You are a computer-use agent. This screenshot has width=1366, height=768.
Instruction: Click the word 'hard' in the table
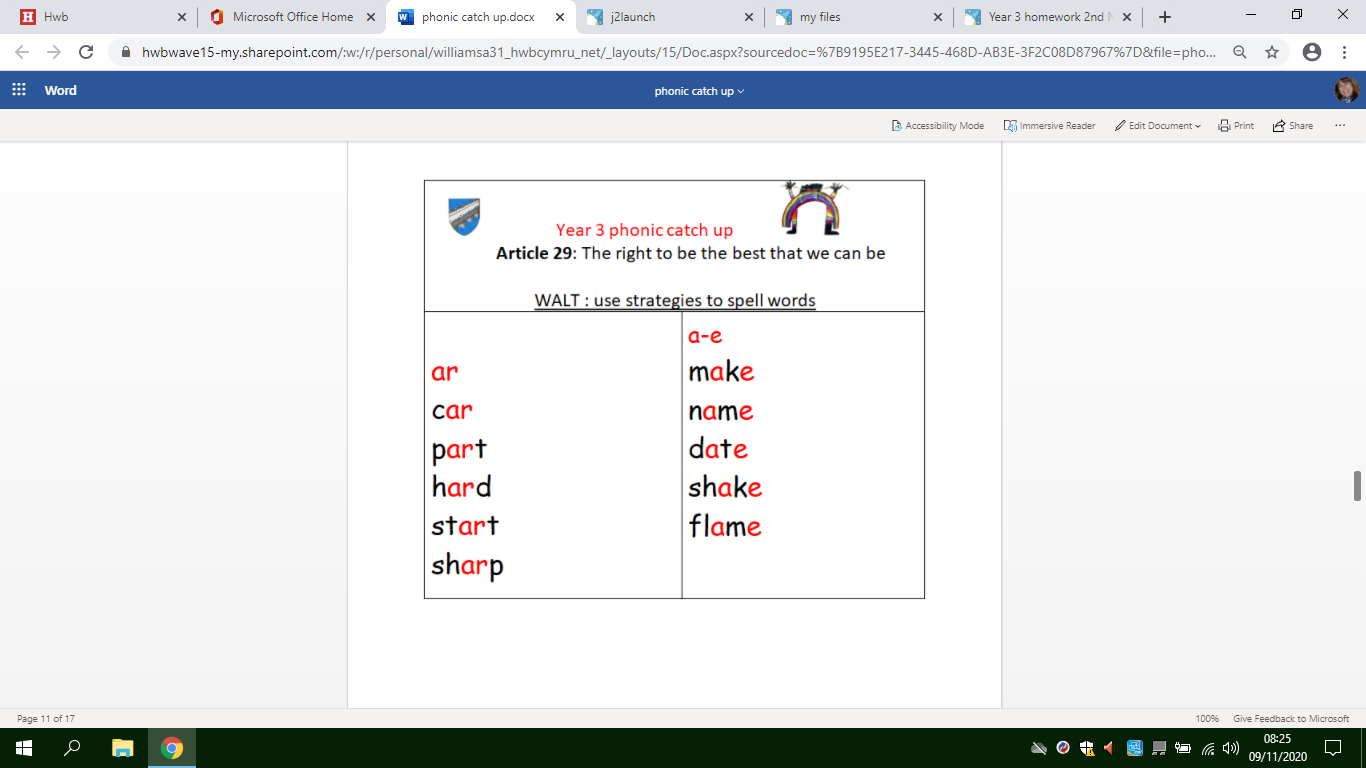point(462,487)
